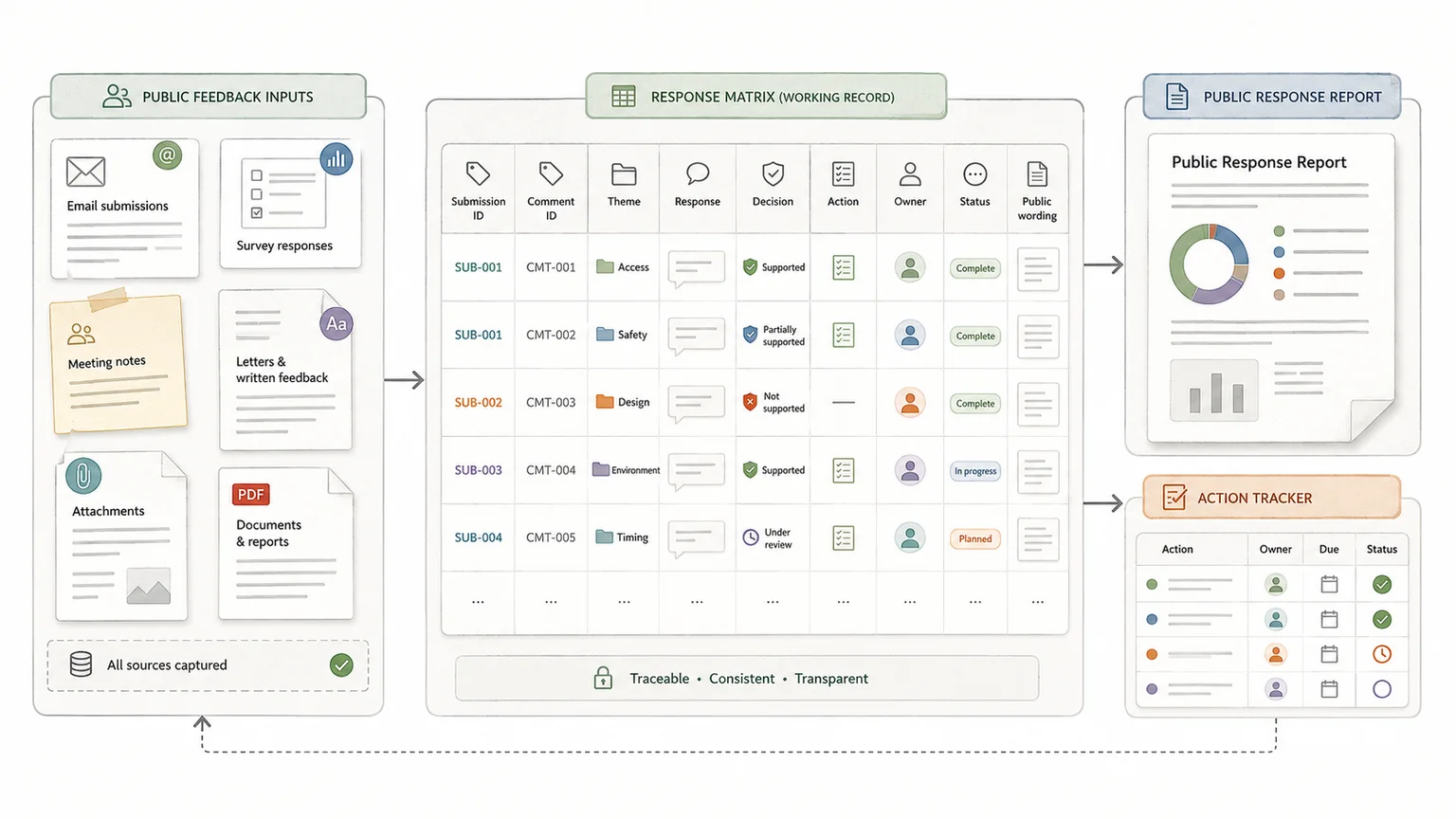1456x819 pixels.
Task: Click the paperclip icon on Attachments
Action: tap(83, 476)
